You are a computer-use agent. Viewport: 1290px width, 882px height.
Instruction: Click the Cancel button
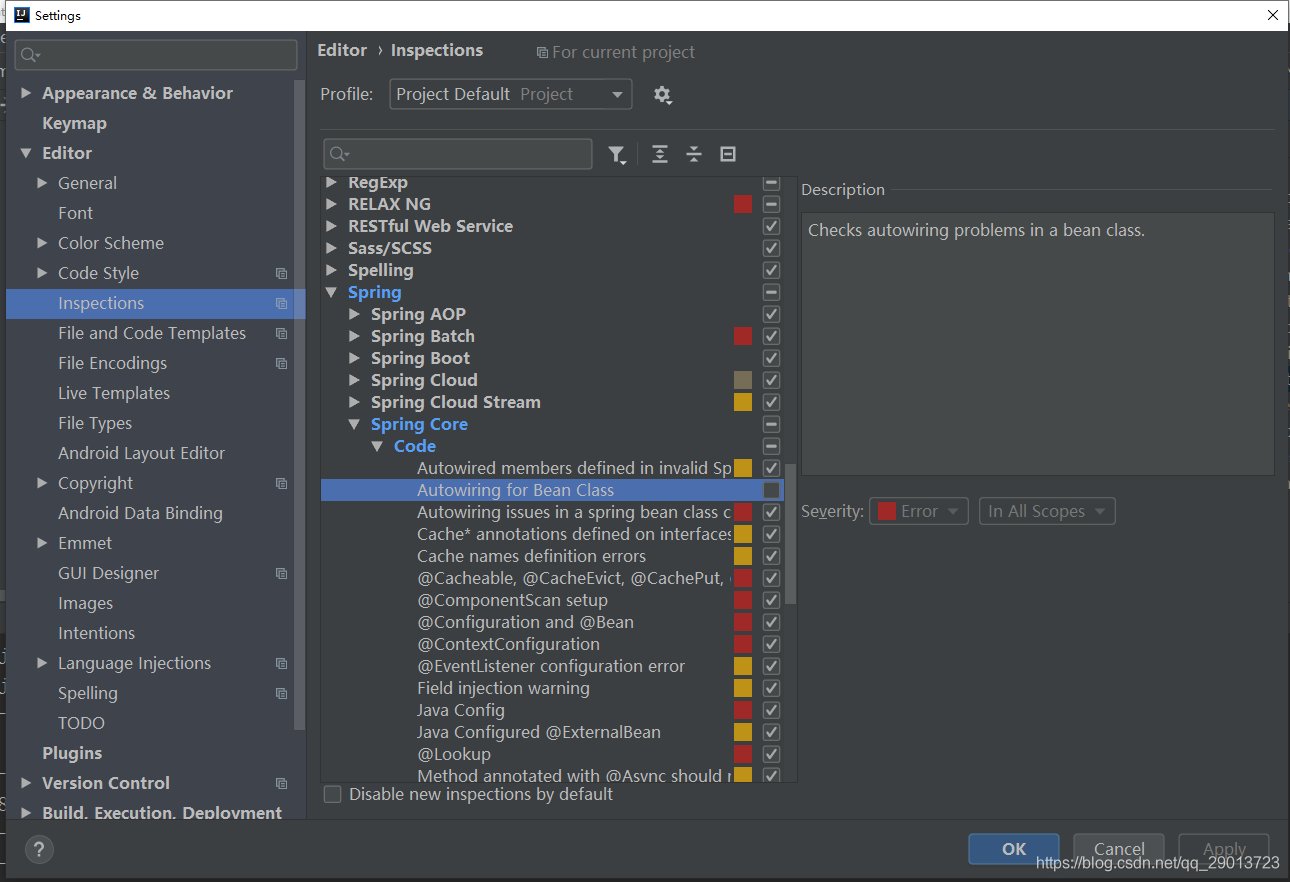[1119, 849]
